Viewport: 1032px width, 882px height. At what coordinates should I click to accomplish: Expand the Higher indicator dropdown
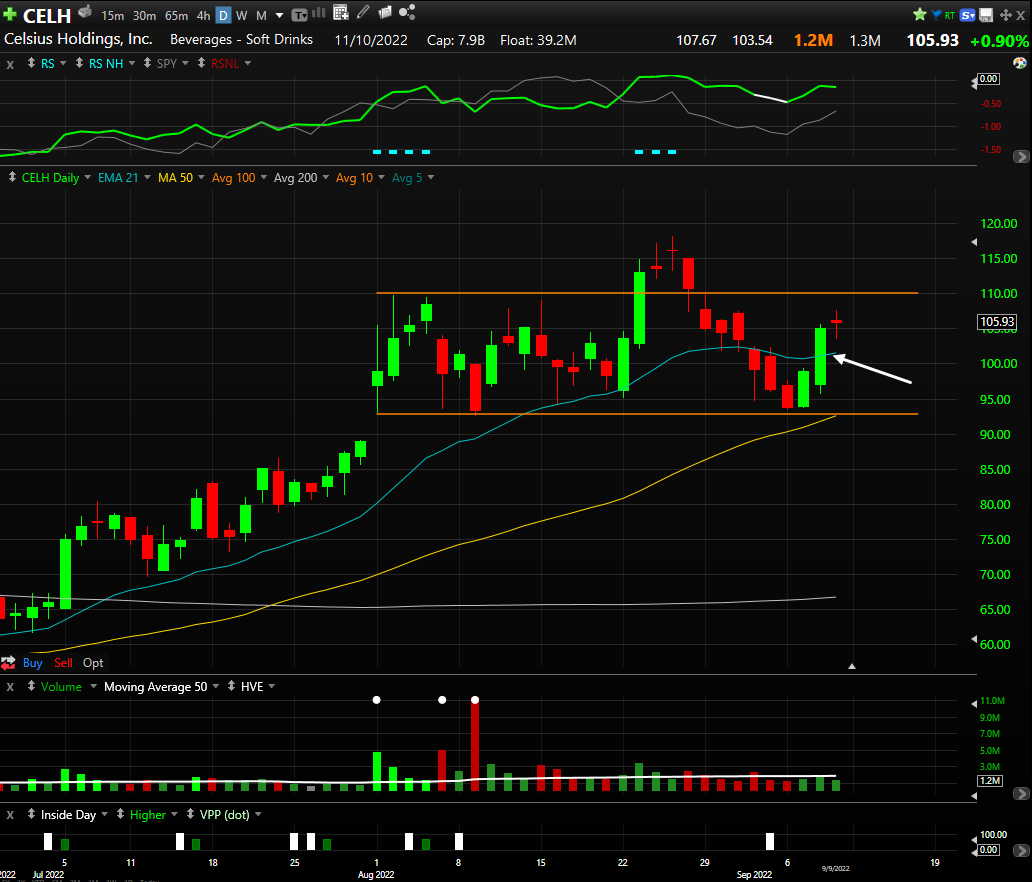coord(174,814)
